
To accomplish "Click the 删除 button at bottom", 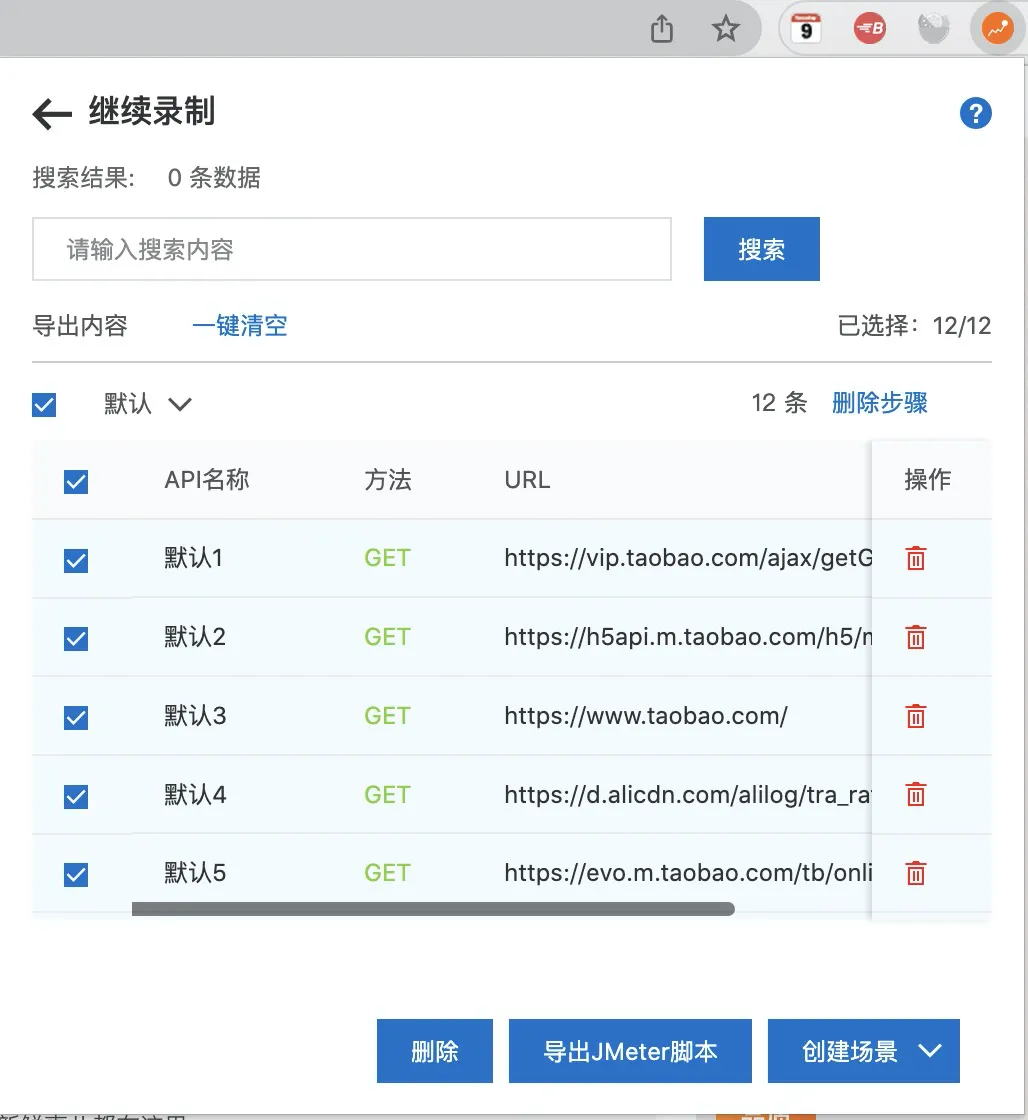I will click(x=435, y=1051).
